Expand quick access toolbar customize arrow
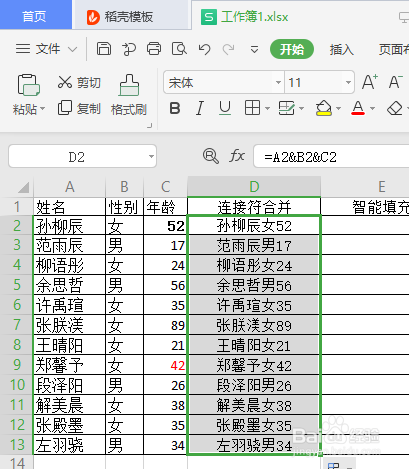 click(x=254, y=50)
